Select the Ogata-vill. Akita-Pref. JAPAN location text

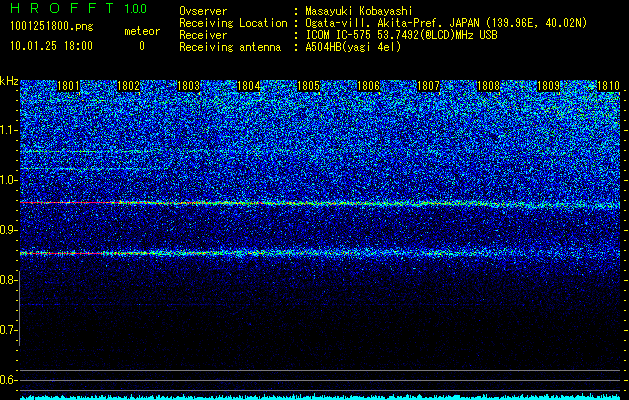coord(446,23)
